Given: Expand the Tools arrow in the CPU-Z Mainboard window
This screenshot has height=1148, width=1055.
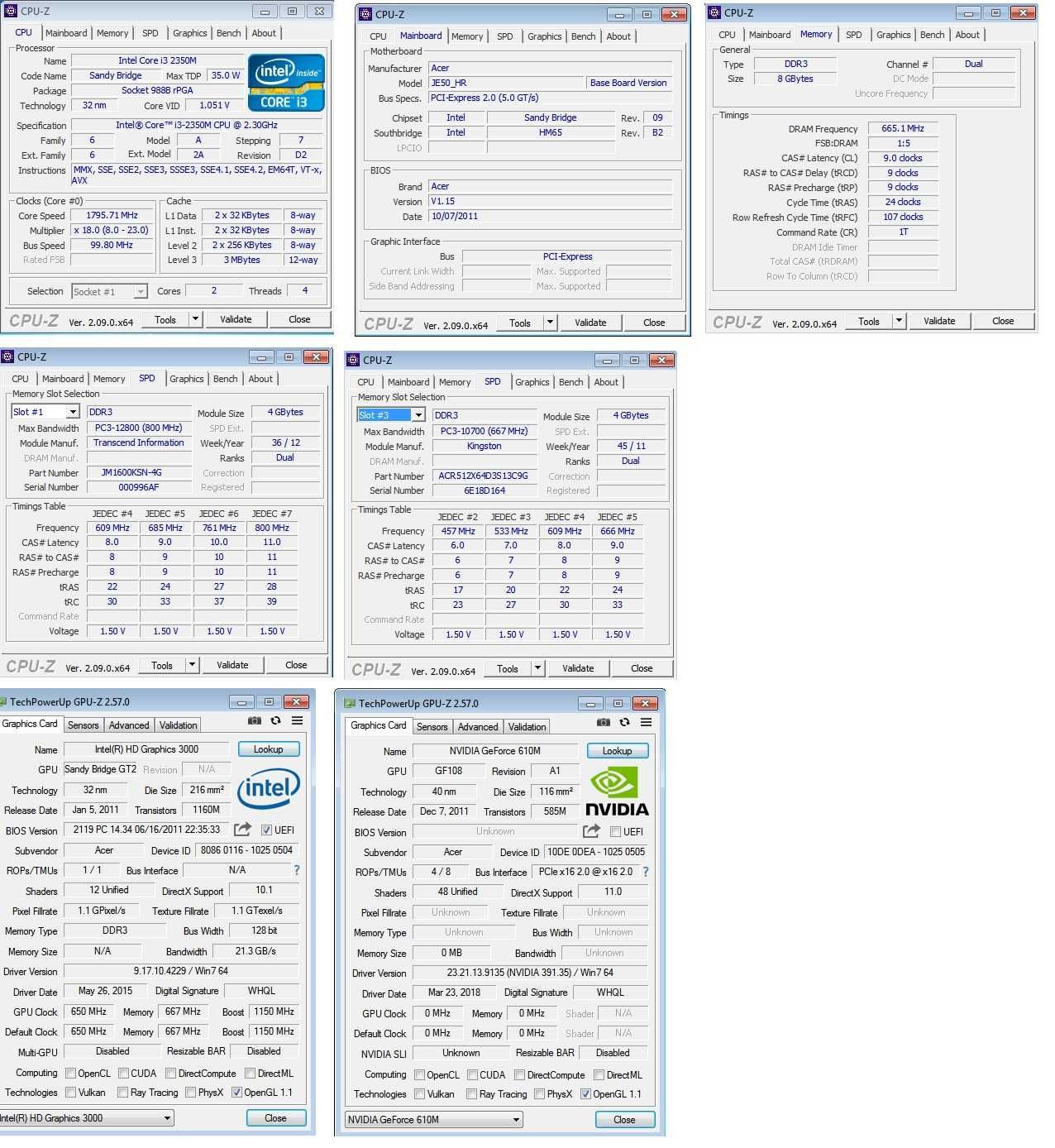Looking at the screenshot, I should tap(550, 323).
